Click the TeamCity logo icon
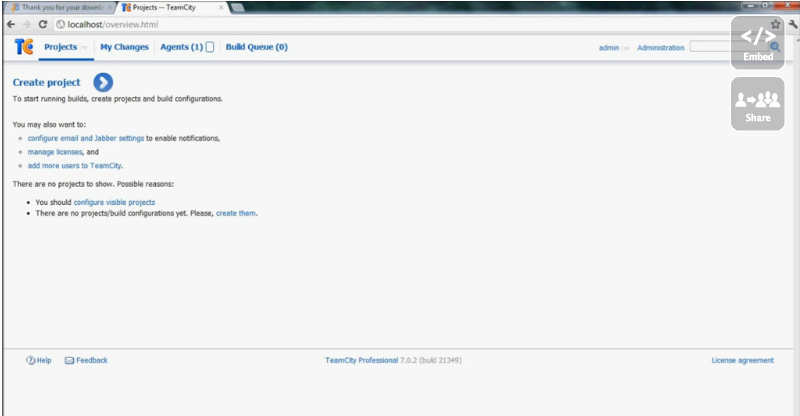 click(x=23, y=47)
